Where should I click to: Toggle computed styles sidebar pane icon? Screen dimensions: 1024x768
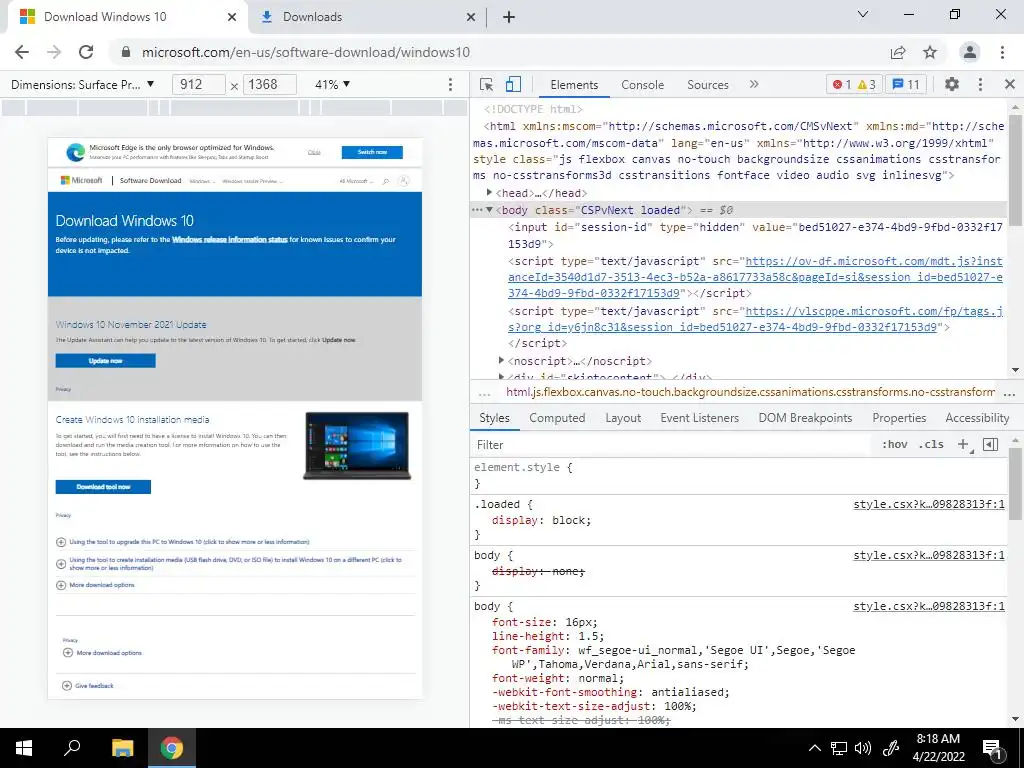point(991,444)
